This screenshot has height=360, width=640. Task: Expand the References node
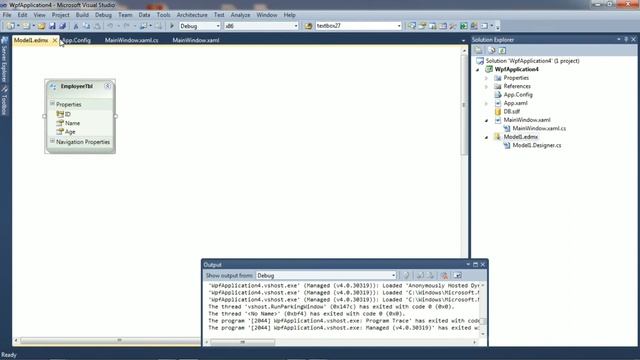point(486,87)
